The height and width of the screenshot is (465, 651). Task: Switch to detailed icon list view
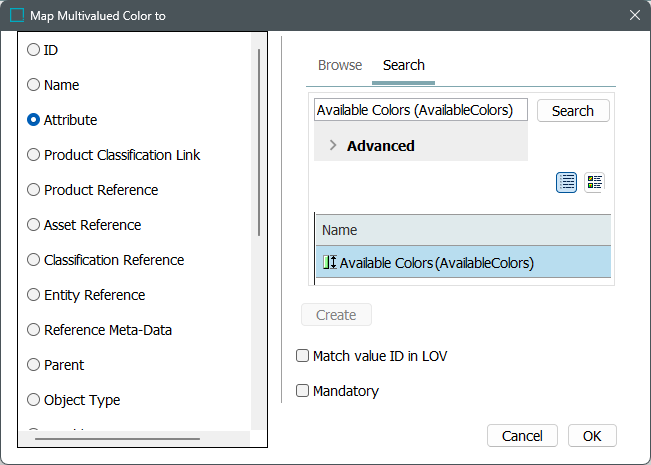[595, 182]
